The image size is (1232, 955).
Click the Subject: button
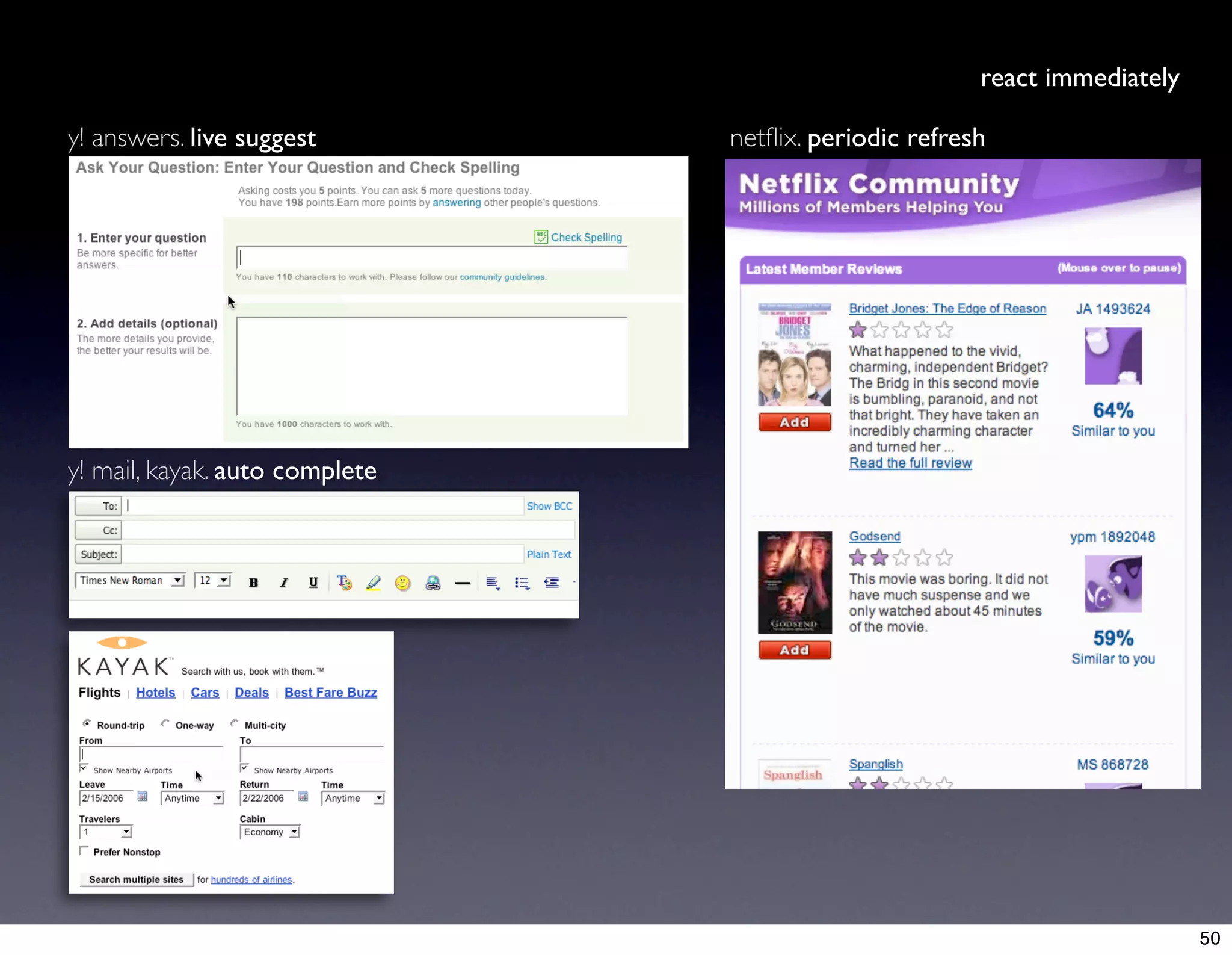click(98, 554)
